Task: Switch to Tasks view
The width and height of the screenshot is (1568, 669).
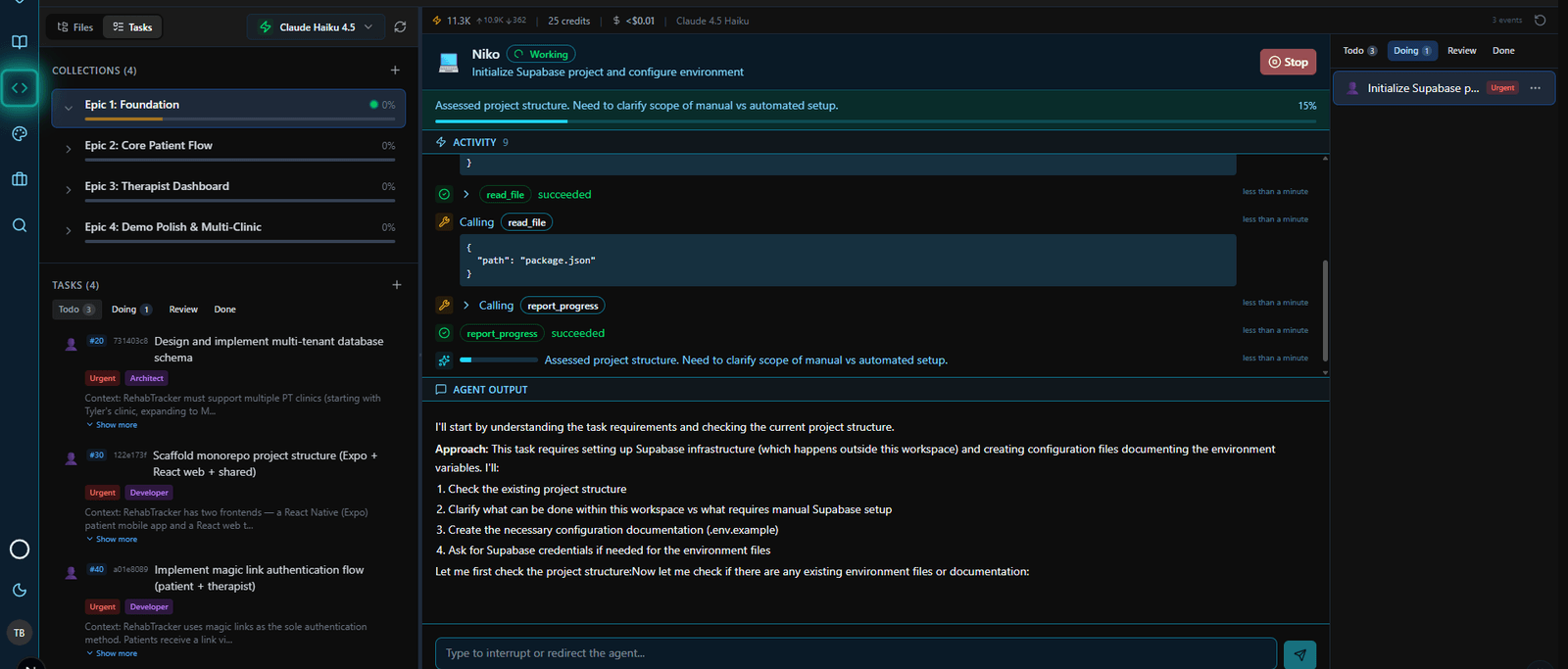Action: click(x=132, y=27)
